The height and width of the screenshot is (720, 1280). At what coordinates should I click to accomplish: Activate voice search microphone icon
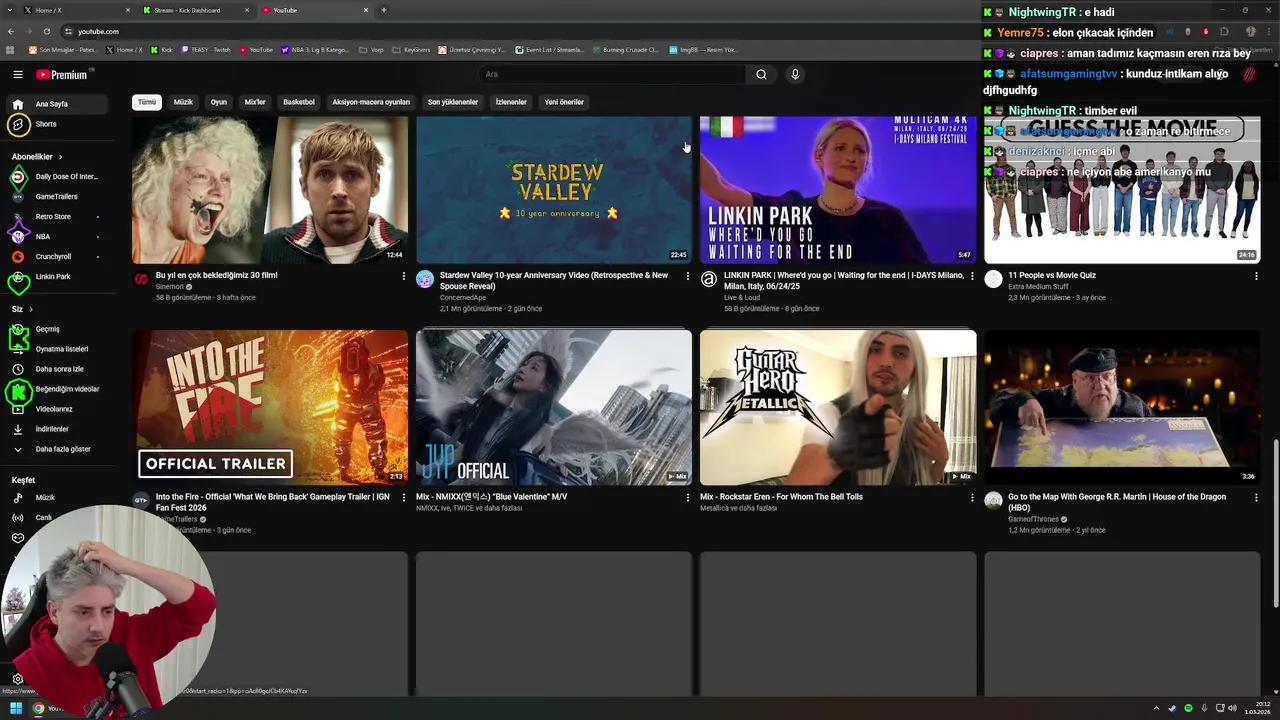tap(795, 74)
